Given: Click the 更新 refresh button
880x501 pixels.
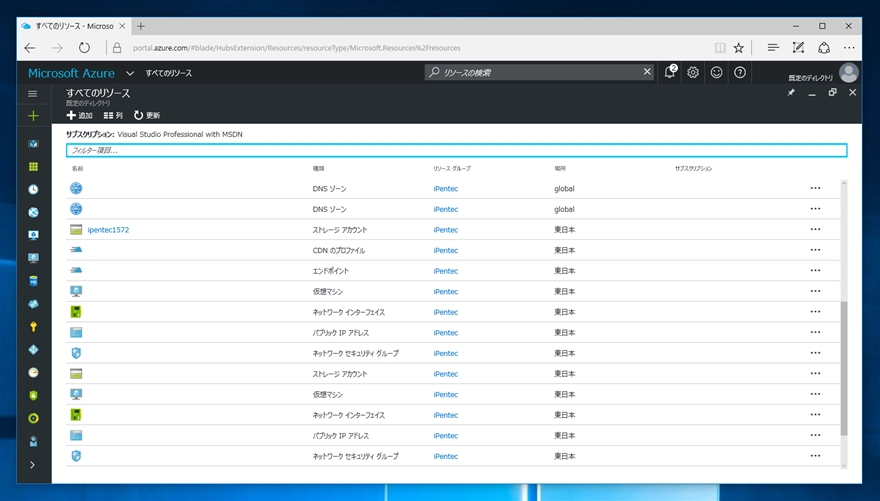Looking at the screenshot, I should click(x=146, y=116).
